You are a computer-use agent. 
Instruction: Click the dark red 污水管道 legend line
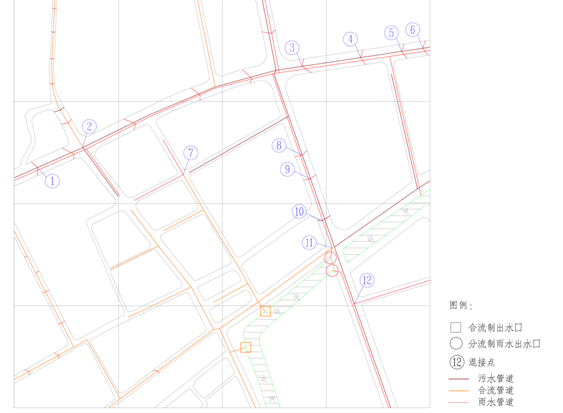click(459, 379)
